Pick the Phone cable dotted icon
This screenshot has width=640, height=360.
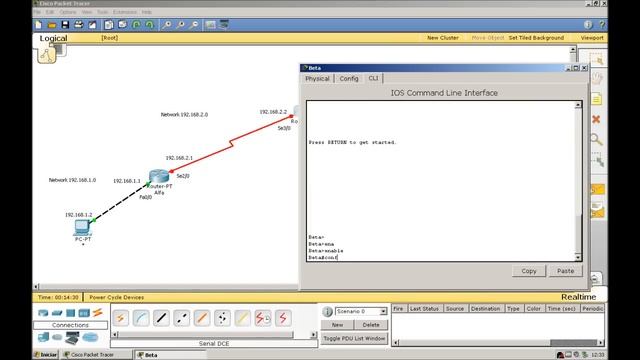point(222,318)
